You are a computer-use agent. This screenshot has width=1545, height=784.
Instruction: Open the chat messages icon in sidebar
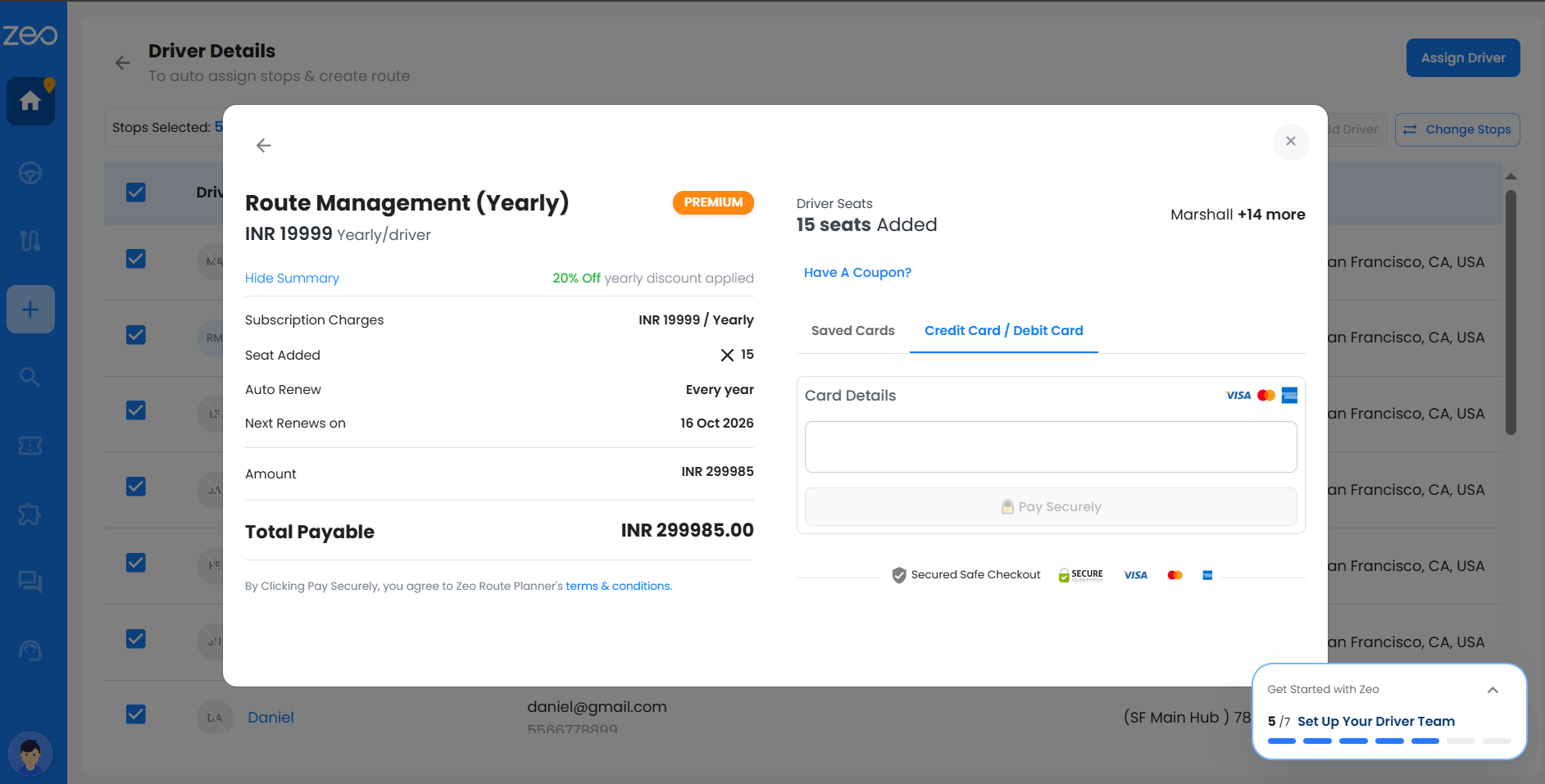tap(30, 582)
